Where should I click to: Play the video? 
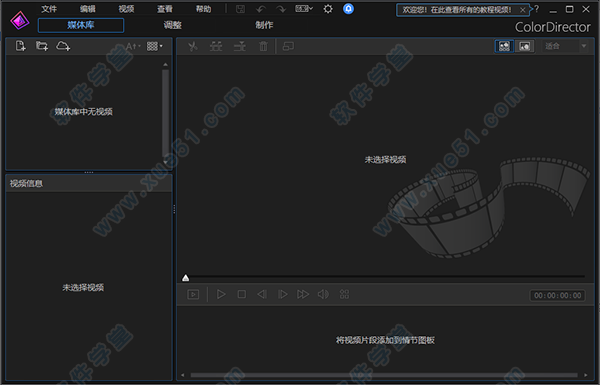pos(221,294)
